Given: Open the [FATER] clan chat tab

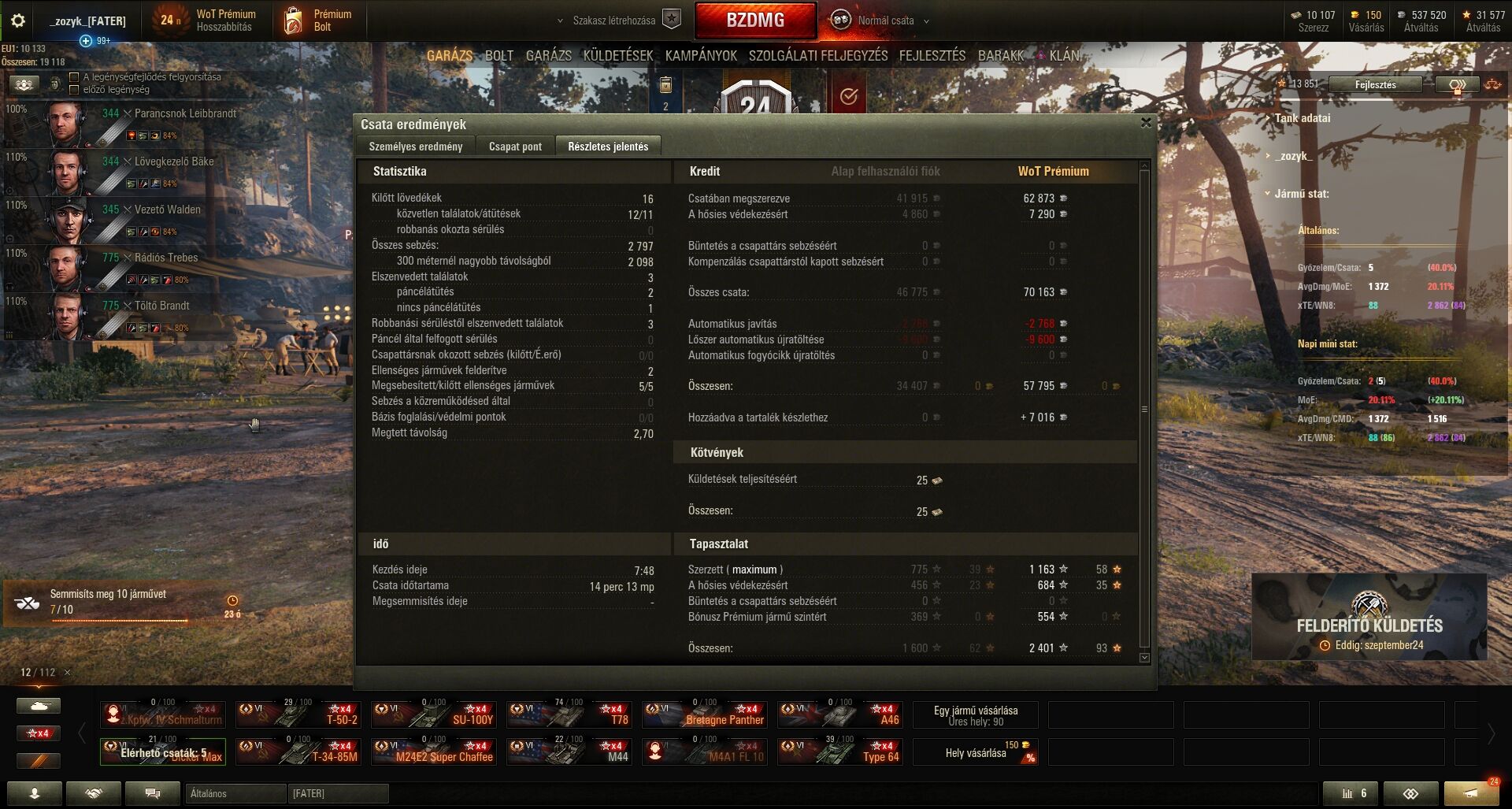Looking at the screenshot, I should [338, 793].
